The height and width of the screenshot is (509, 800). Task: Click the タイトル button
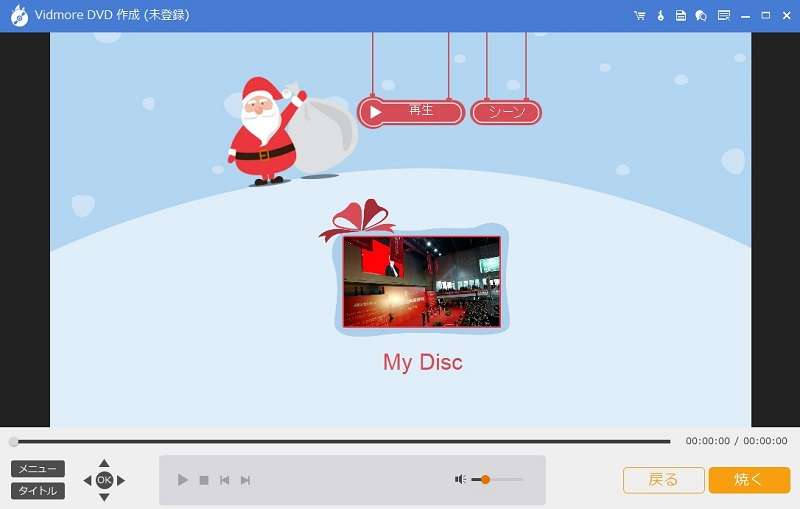(x=38, y=491)
